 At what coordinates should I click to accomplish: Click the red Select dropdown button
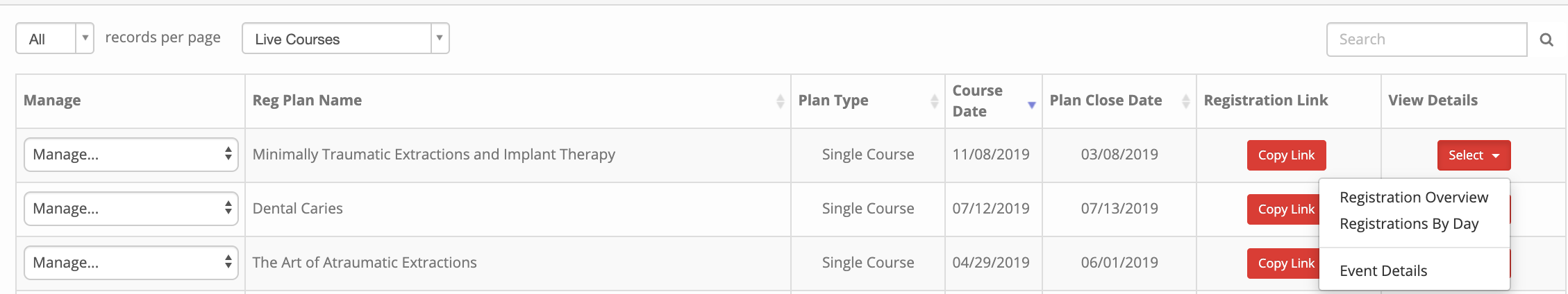(1474, 155)
